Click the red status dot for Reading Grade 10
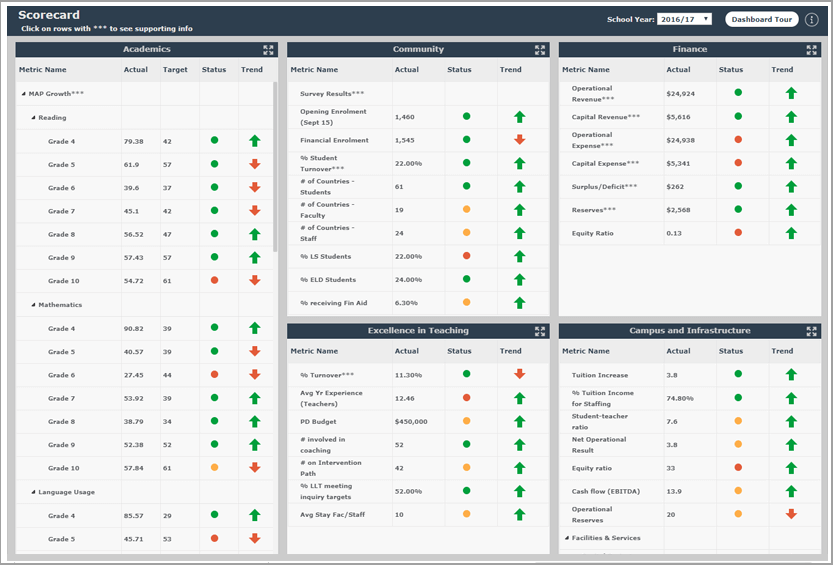The width and height of the screenshot is (833, 565). click(215, 280)
